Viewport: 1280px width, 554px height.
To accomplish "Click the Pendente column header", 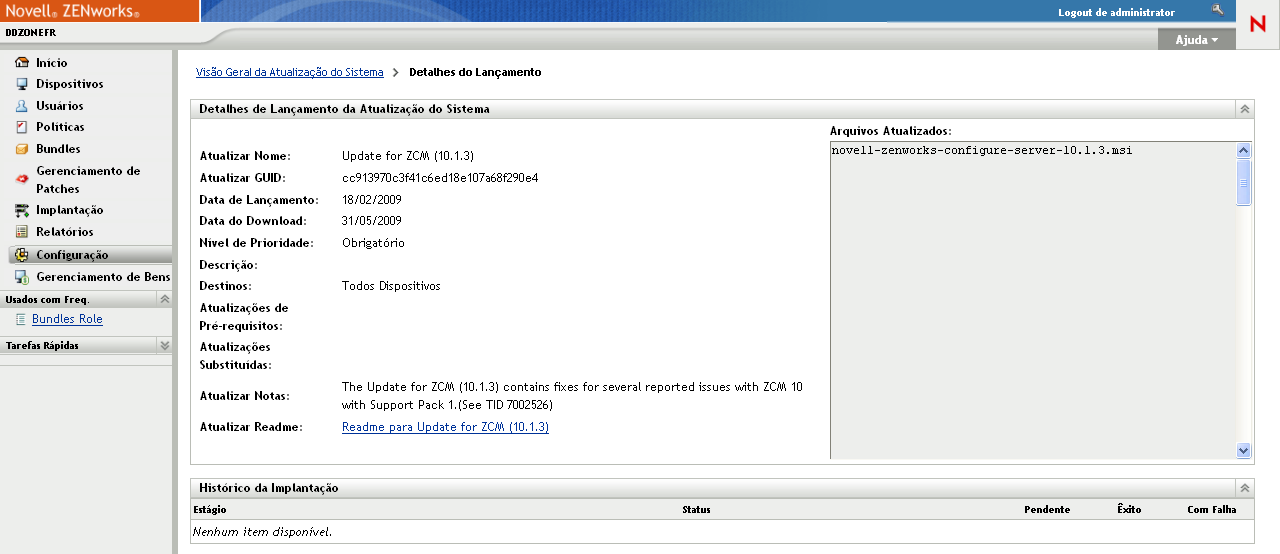I will pyautogui.click(x=1047, y=510).
